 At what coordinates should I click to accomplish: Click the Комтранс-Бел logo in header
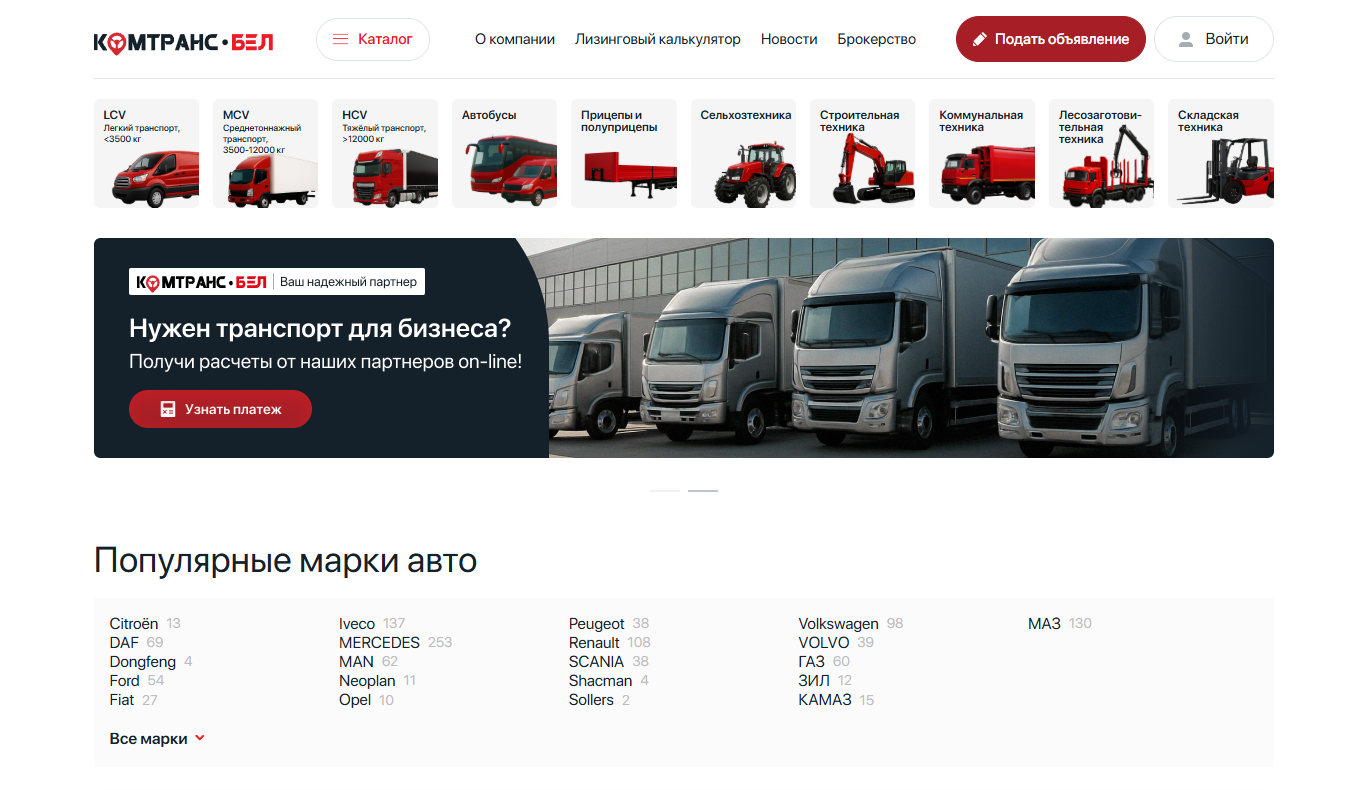183,41
